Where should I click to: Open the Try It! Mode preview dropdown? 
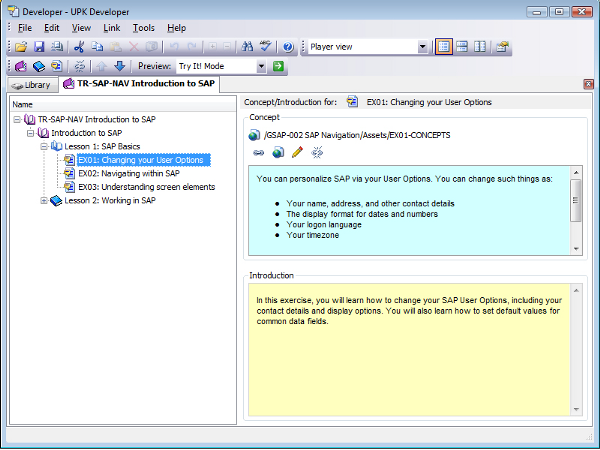261,66
